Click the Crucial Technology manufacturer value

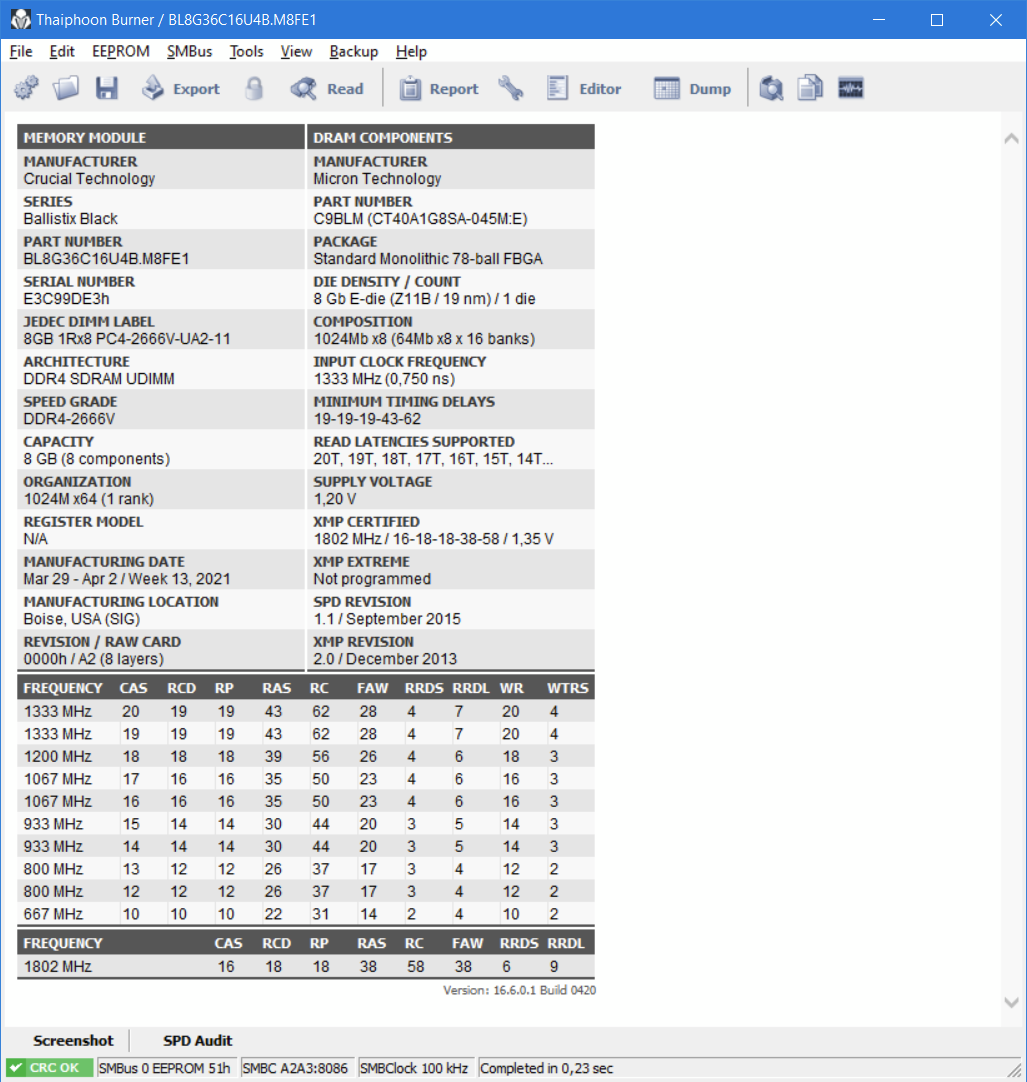tap(89, 179)
